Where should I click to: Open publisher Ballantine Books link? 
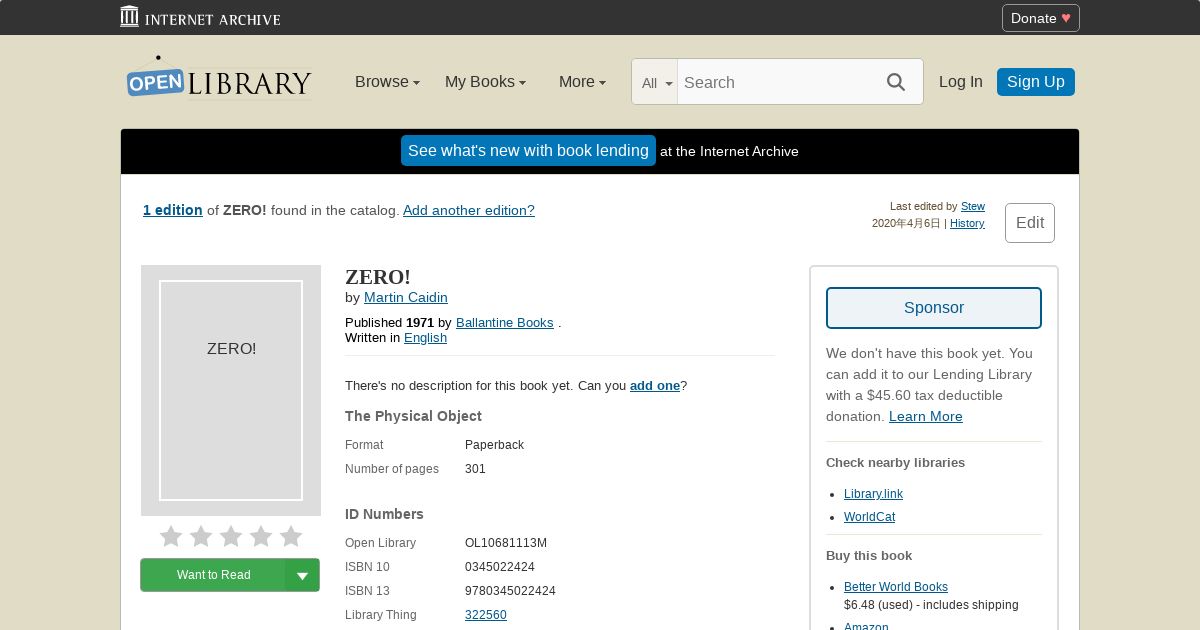tap(505, 322)
